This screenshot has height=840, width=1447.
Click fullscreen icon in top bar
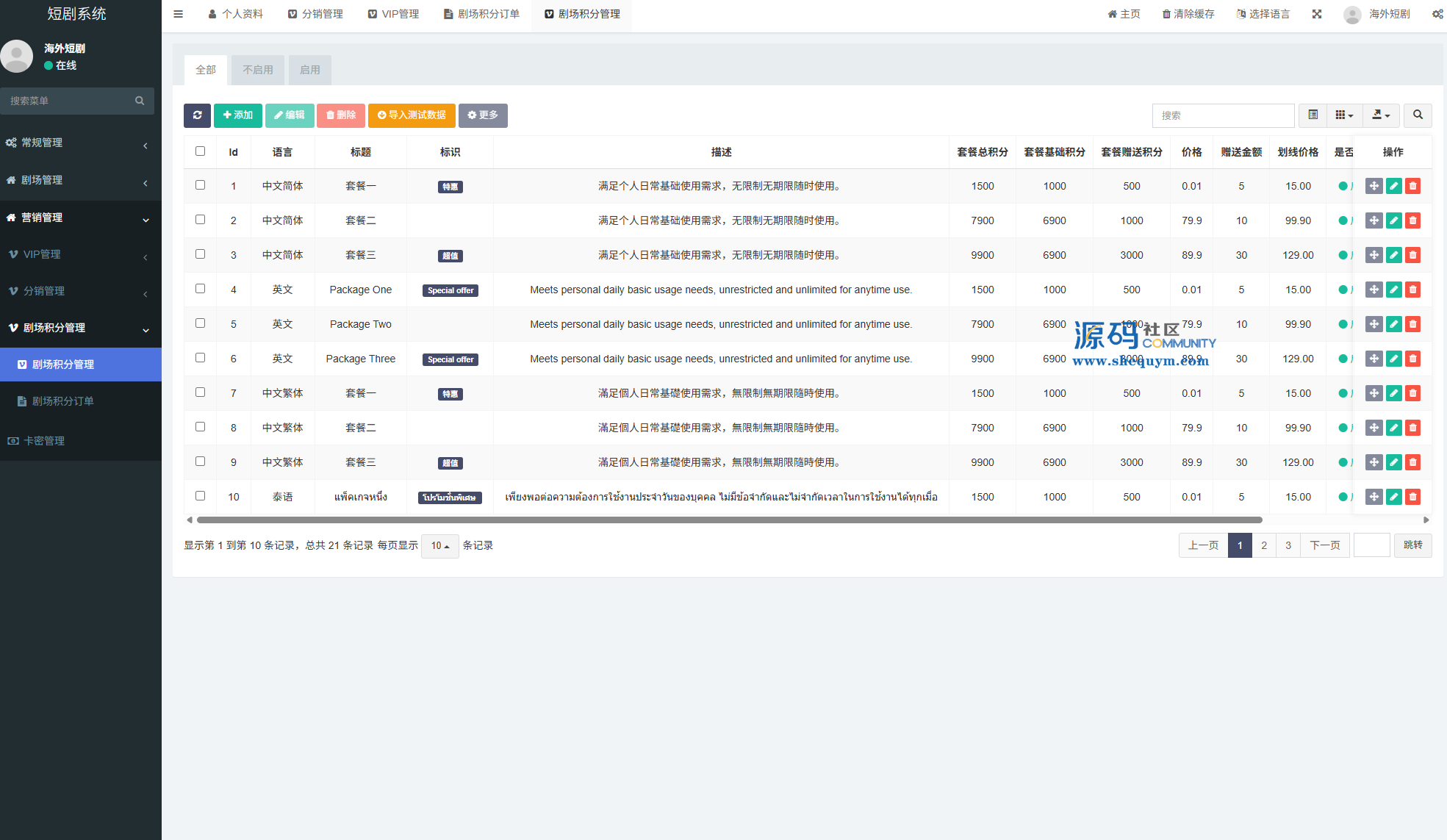[1317, 14]
